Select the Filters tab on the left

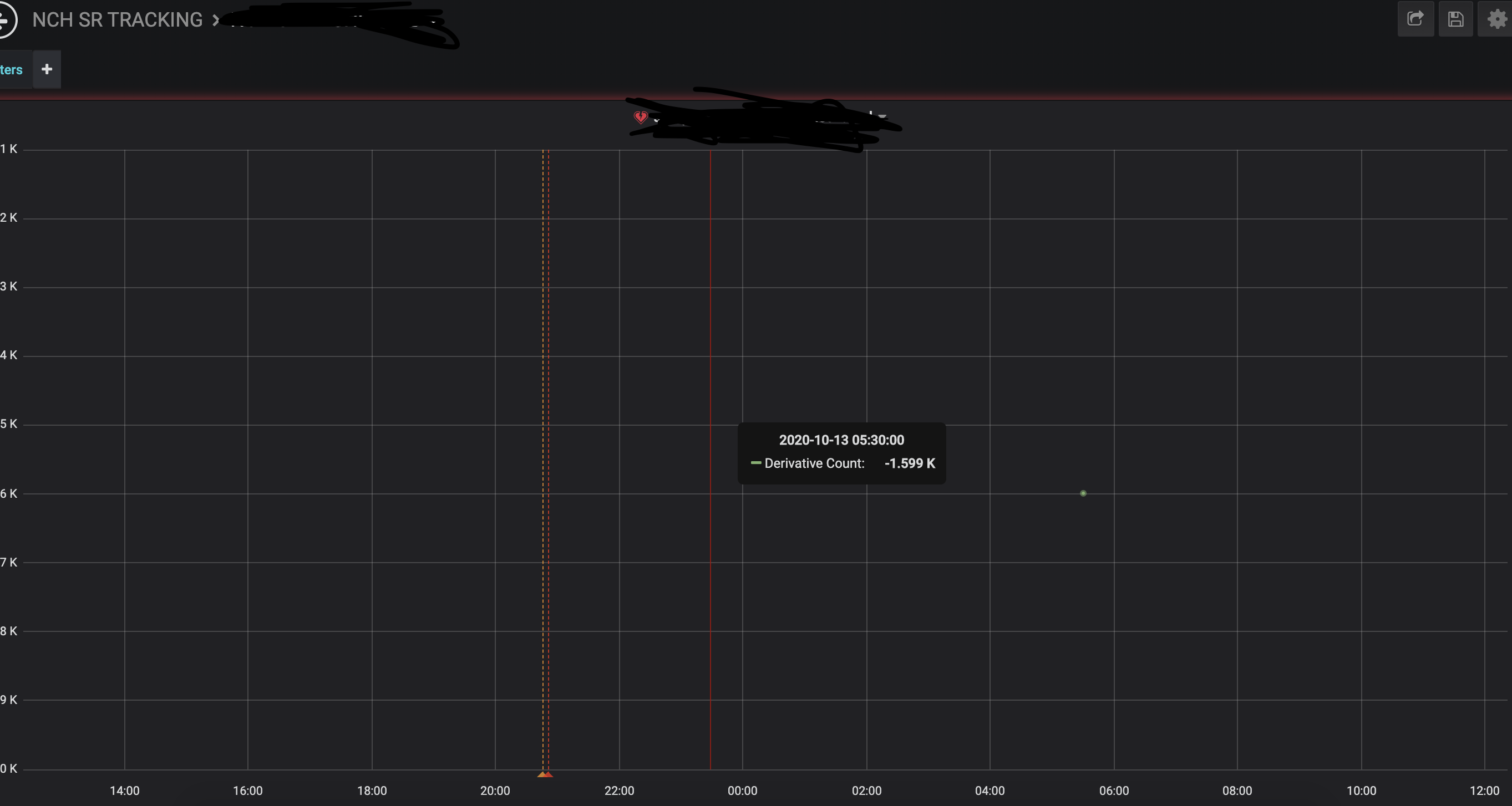click(11, 69)
